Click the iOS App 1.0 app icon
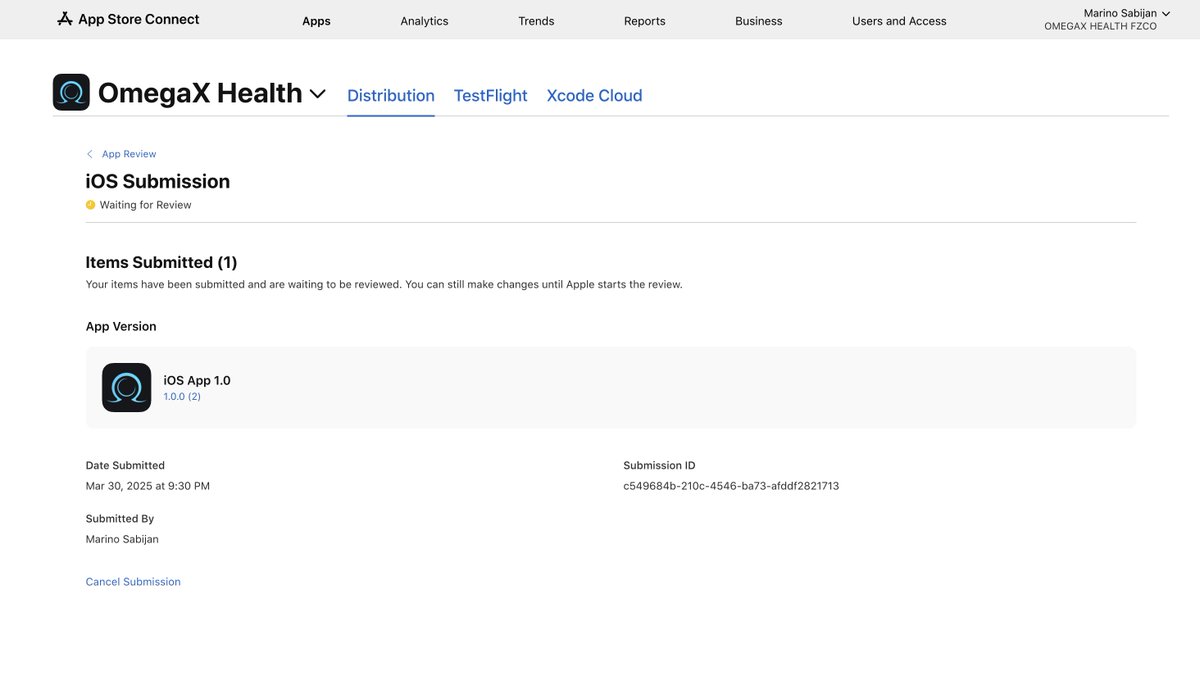Viewport: 1200px width, 694px height. click(x=127, y=387)
